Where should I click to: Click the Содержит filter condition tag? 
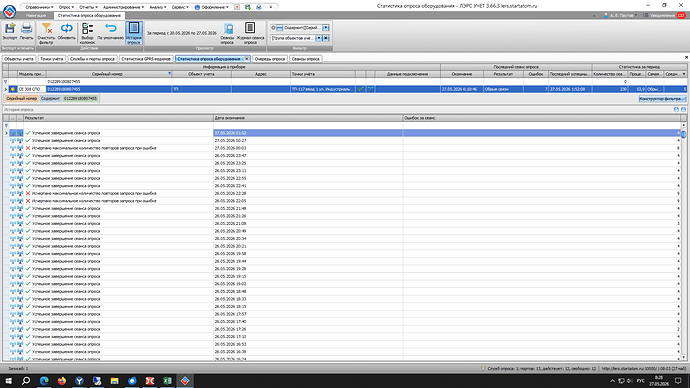(50, 99)
